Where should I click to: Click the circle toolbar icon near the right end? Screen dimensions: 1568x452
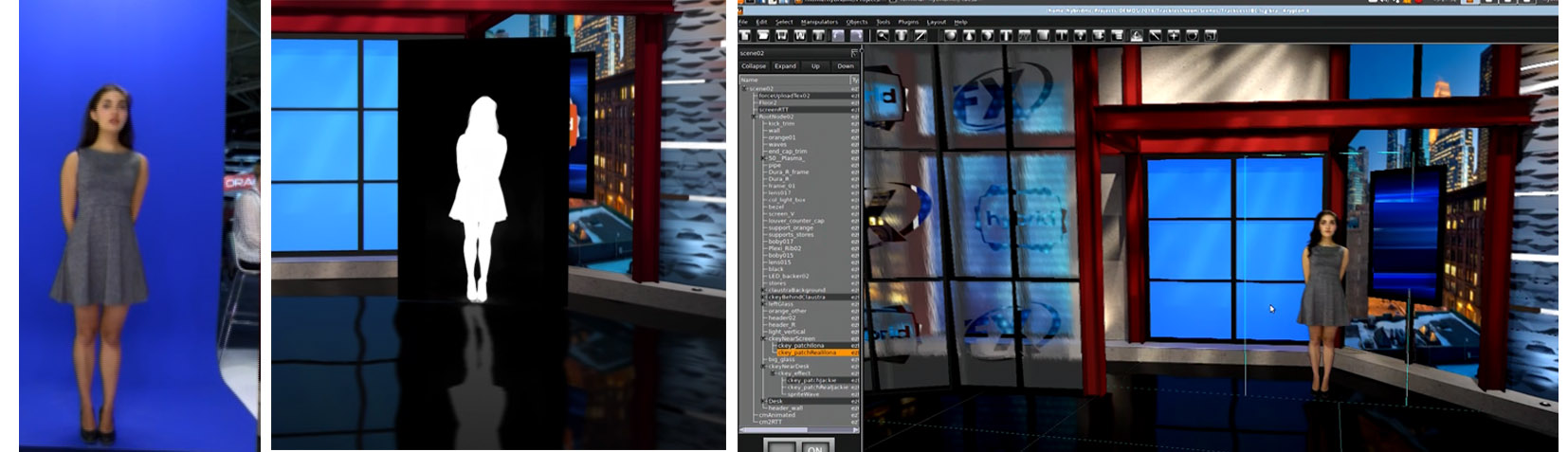1193,36
